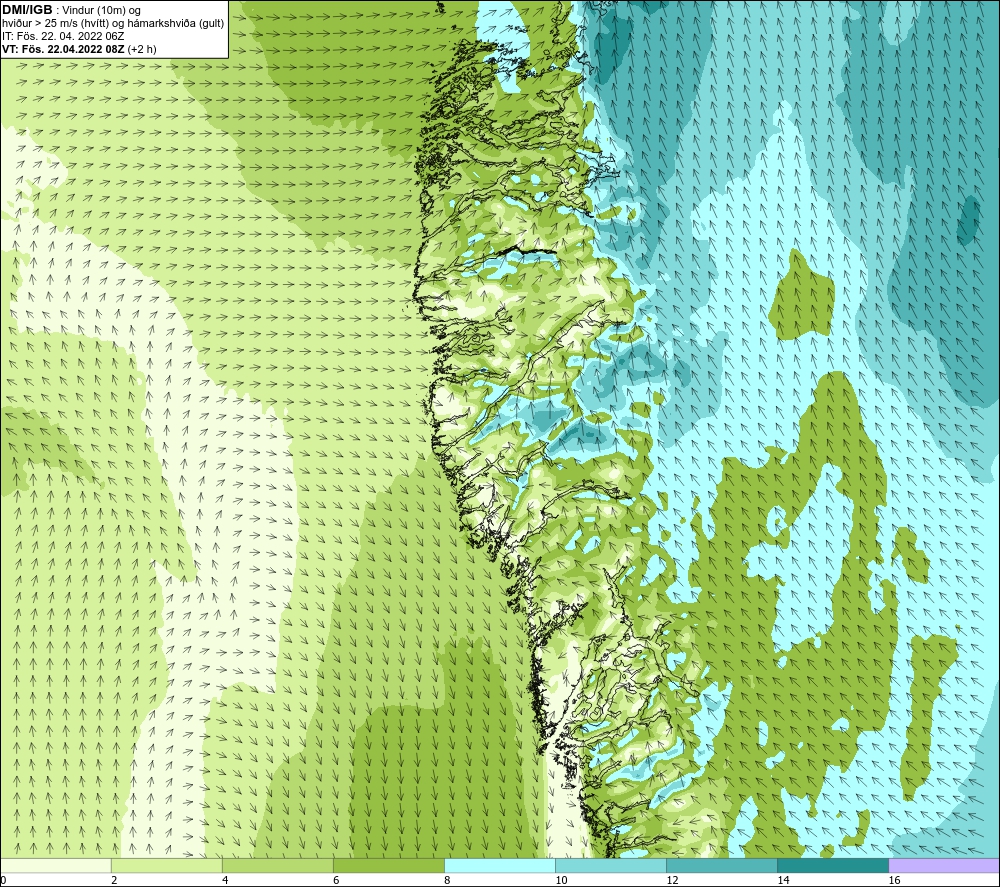Click the purple legend swatch above 16

click(945, 865)
